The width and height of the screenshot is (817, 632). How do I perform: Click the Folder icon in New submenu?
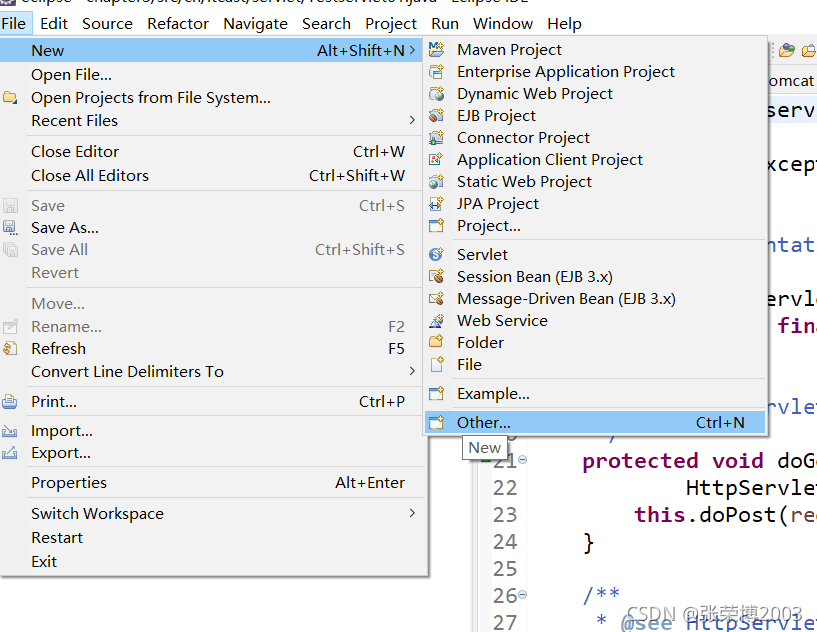436,342
